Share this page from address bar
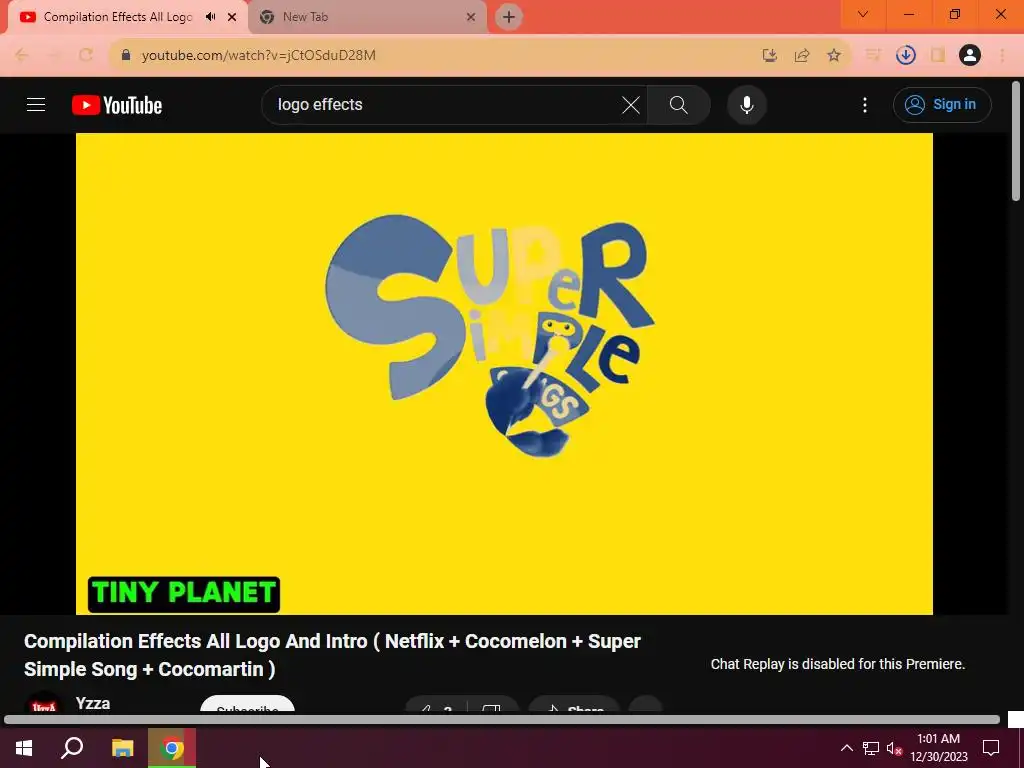The image size is (1024, 768). pyautogui.click(x=802, y=56)
